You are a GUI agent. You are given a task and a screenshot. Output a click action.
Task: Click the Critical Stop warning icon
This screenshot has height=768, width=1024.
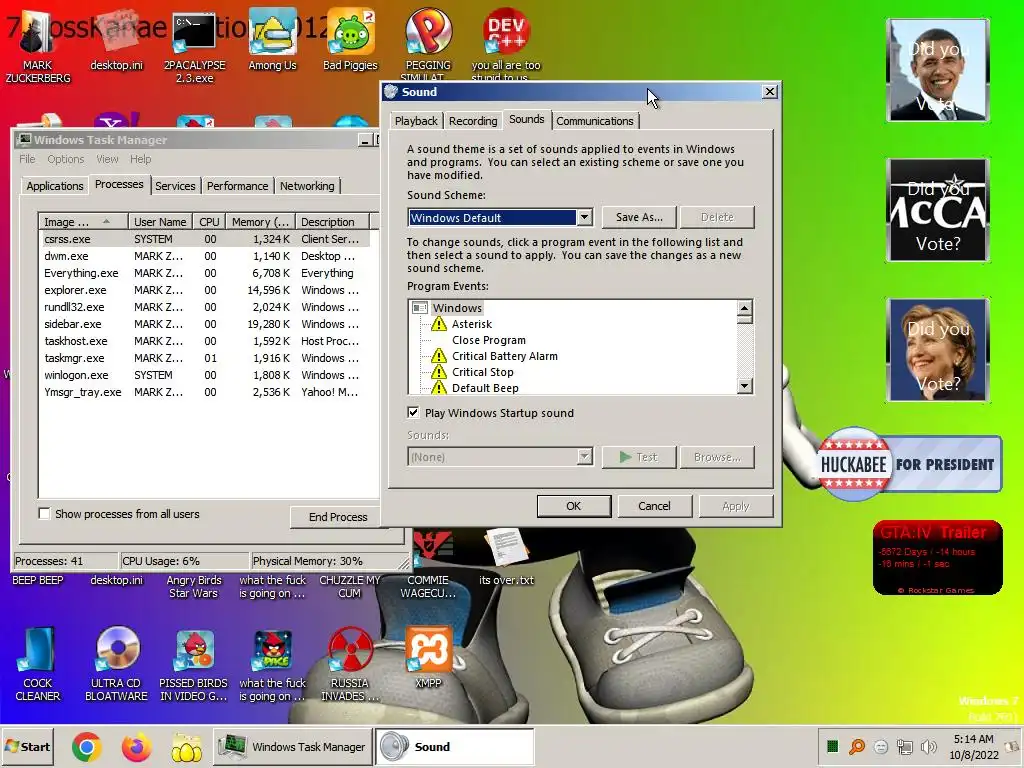[x=439, y=372]
